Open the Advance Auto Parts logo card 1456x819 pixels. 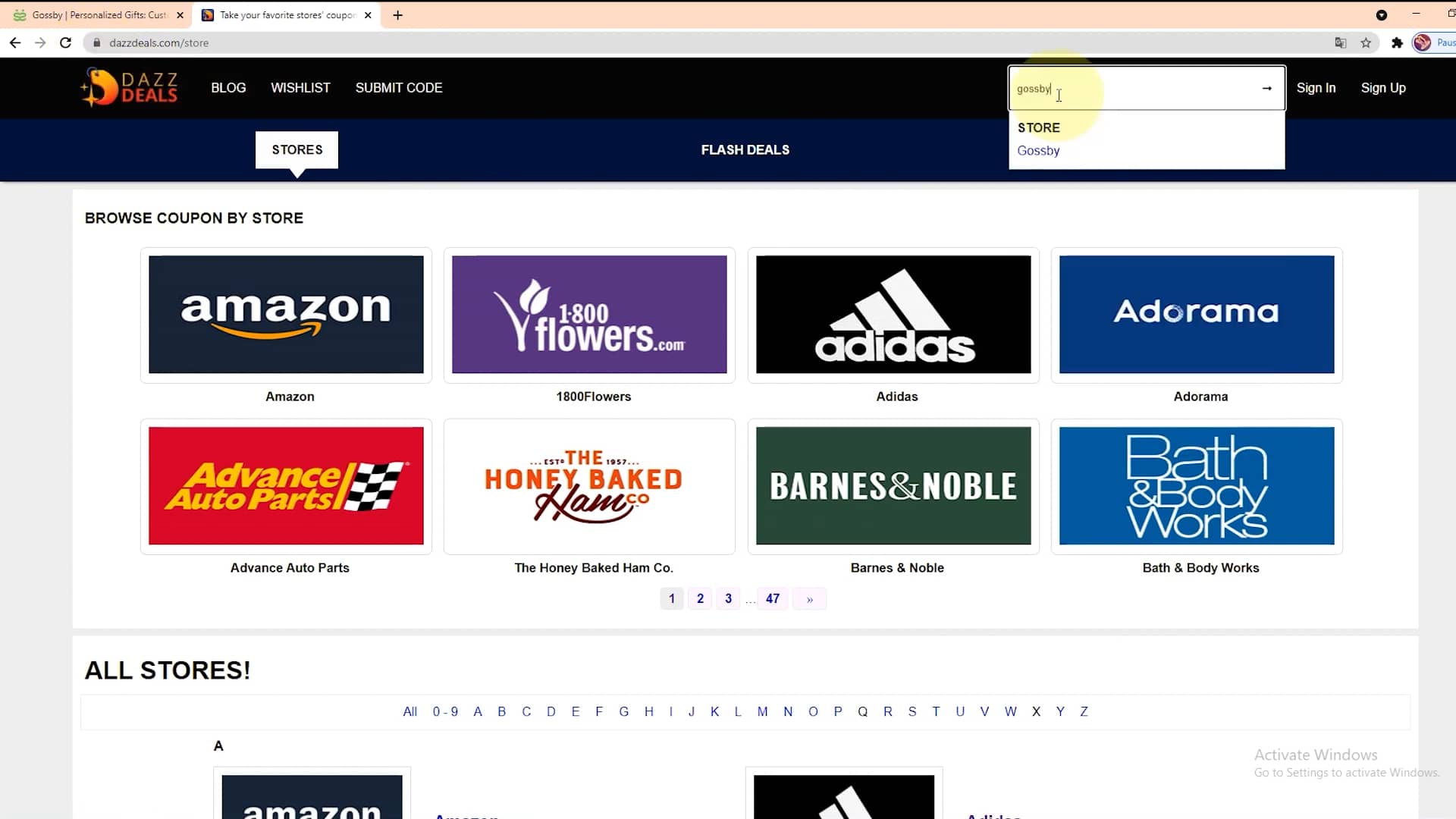pyautogui.click(x=286, y=486)
